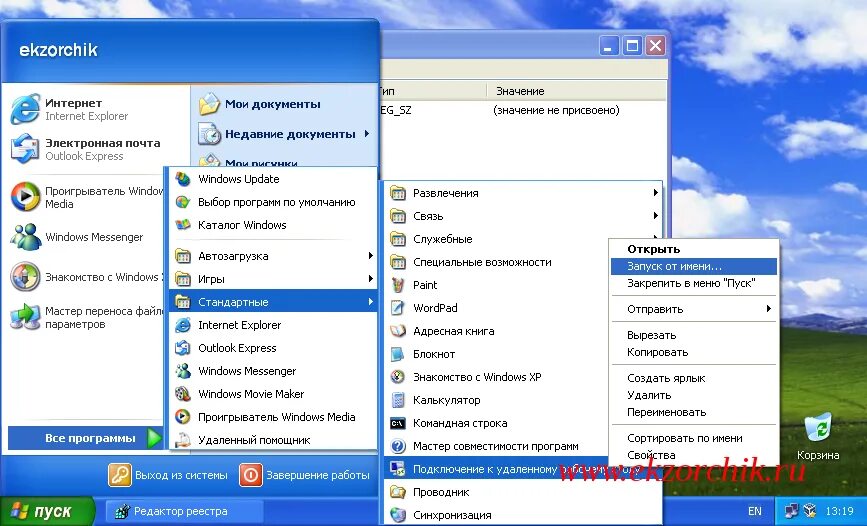The width and height of the screenshot is (867, 526).
Task: Switch to Редактор реестра taskbar button
Action: coord(182,511)
